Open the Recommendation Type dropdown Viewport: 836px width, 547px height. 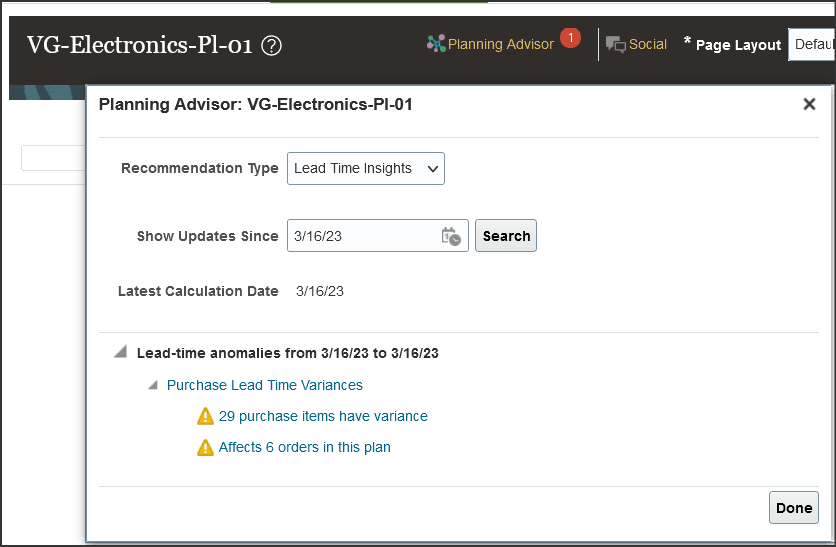click(366, 168)
